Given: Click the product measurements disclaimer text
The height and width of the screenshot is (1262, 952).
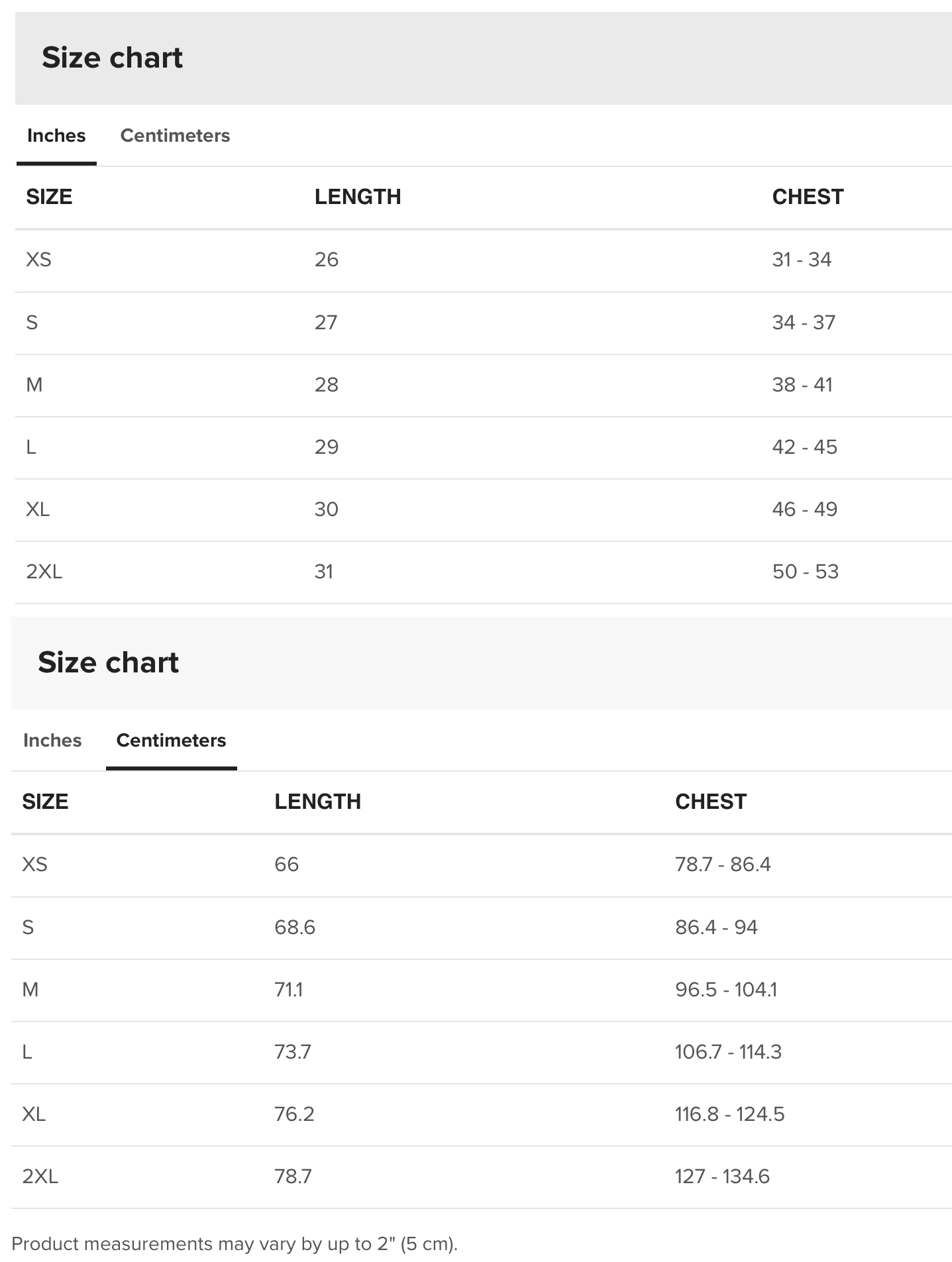Looking at the screenshot, I should [x=235, y=1244].
